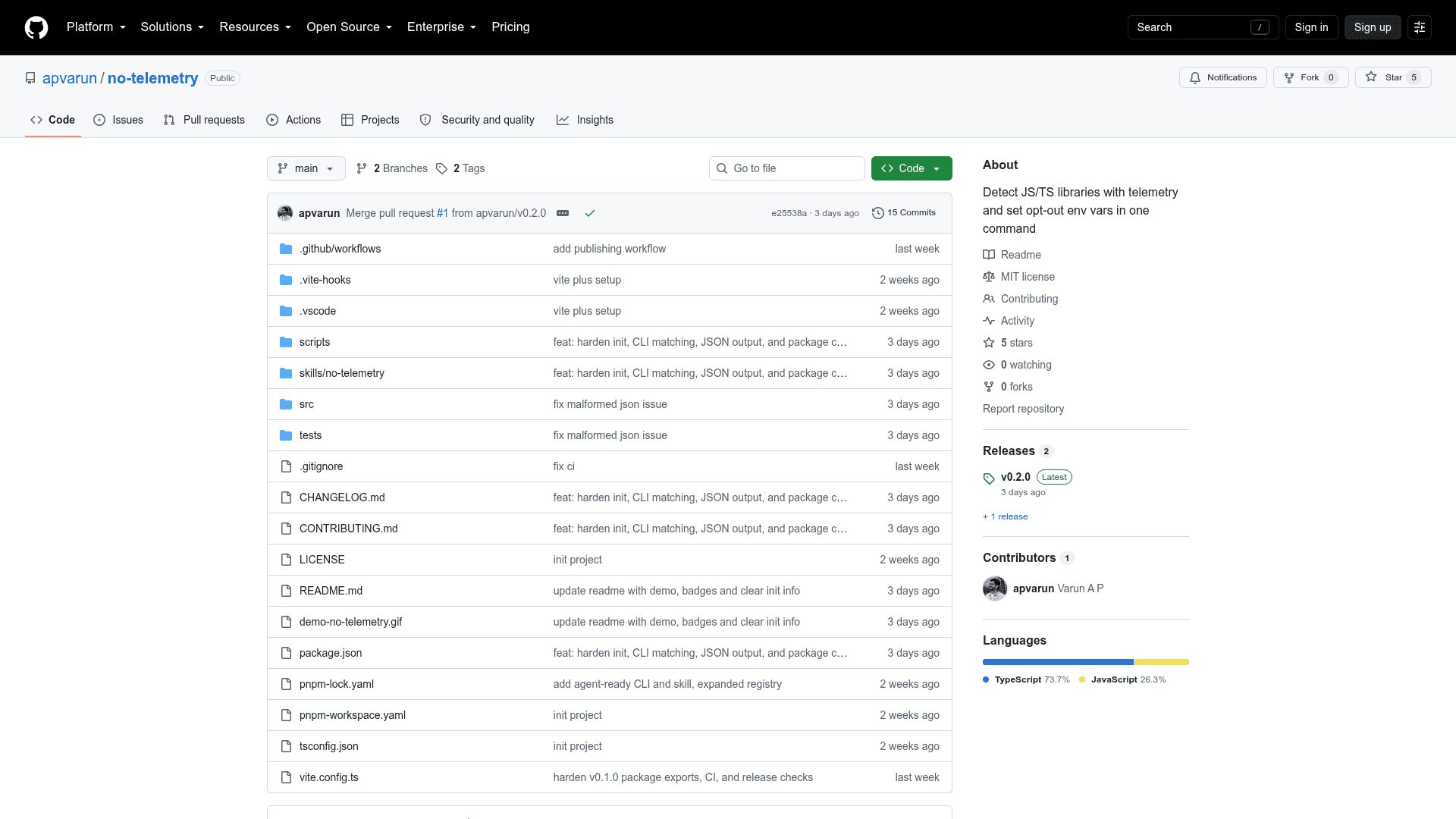
Task: Open the CHANGELOG.md file
Action: 342,497
